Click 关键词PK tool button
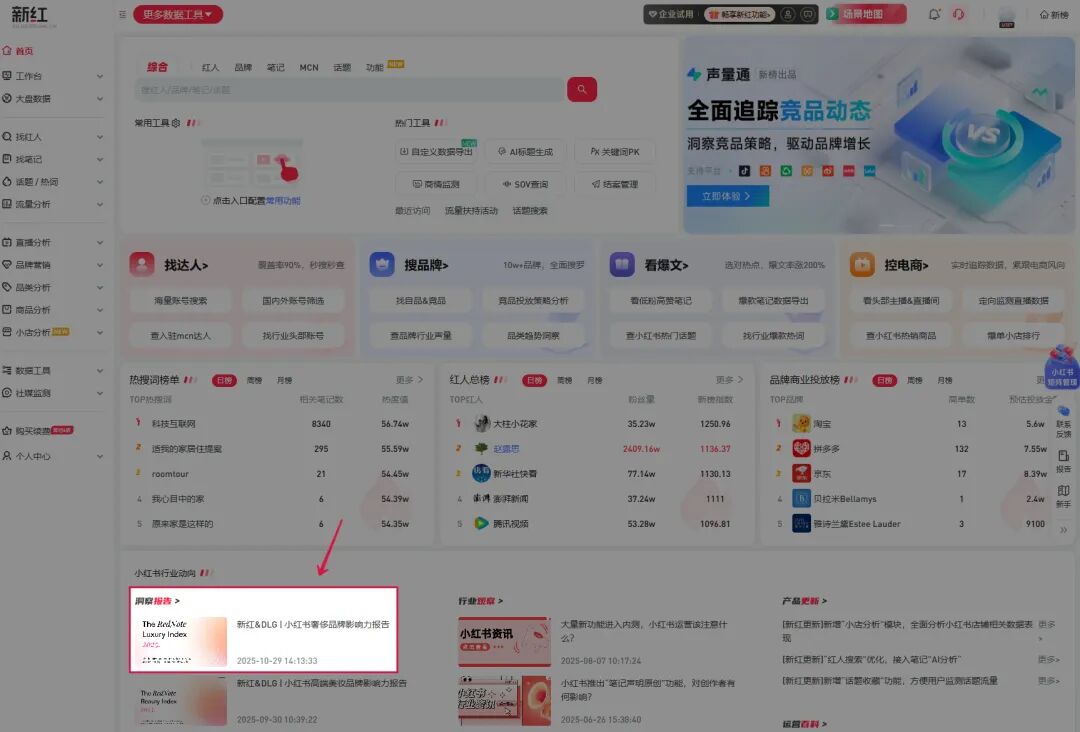The image size is (1080, 732). [x=614, y=151]
